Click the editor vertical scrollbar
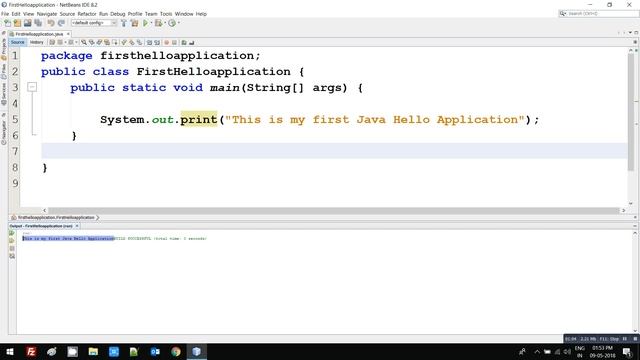 (631, 112)
